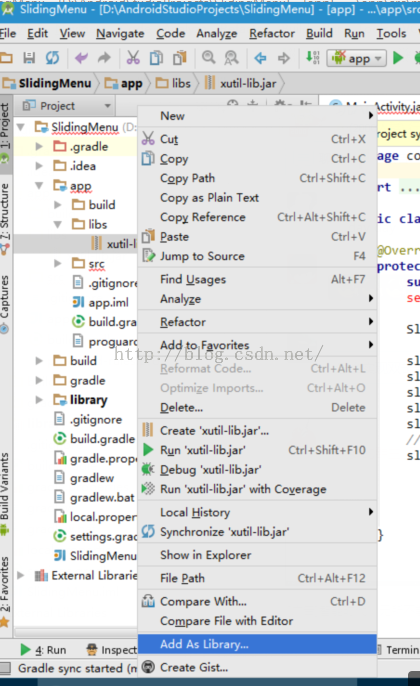Image resolution: width=420 pixels, height=686 pixels.
Task: Open the Captures side tab
Action: 5,303
